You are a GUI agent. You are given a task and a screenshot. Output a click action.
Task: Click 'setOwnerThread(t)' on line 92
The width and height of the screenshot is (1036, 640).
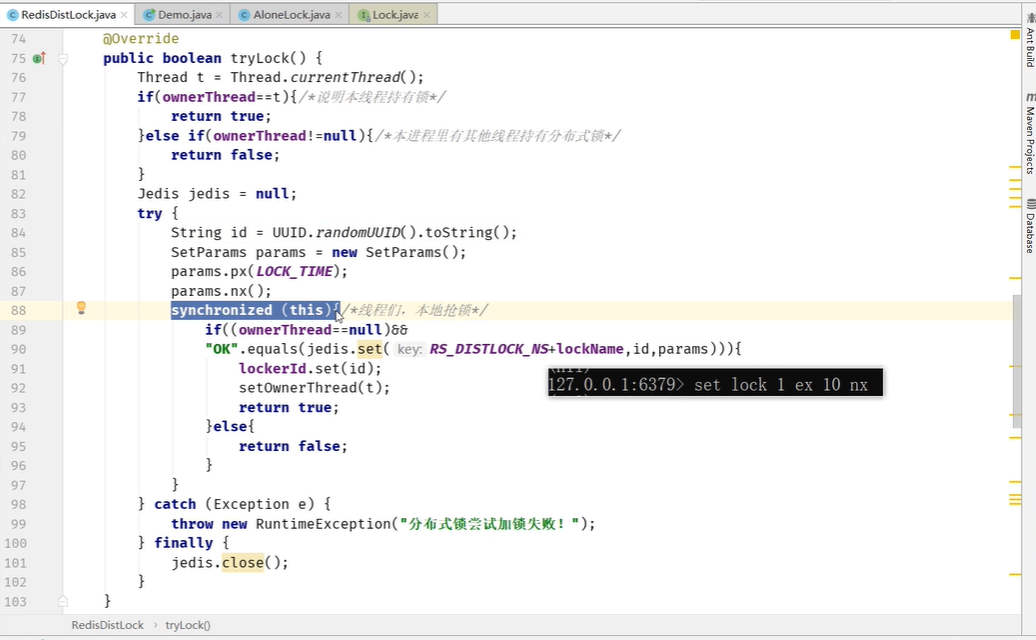coord(311,388)
